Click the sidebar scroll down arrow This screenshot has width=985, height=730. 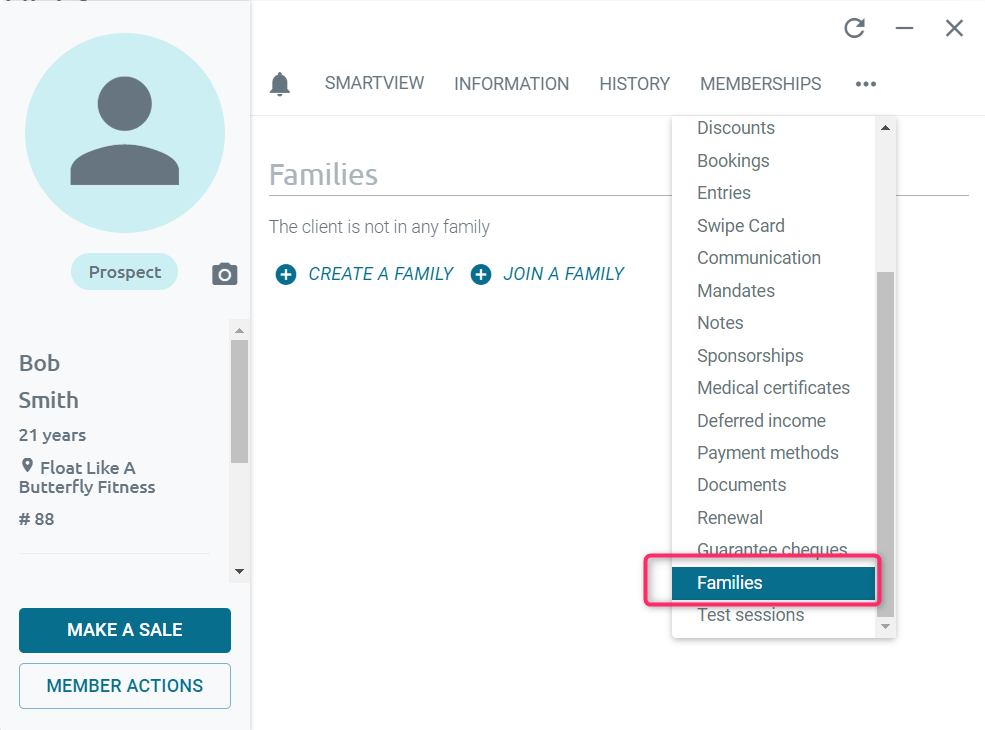239,572
